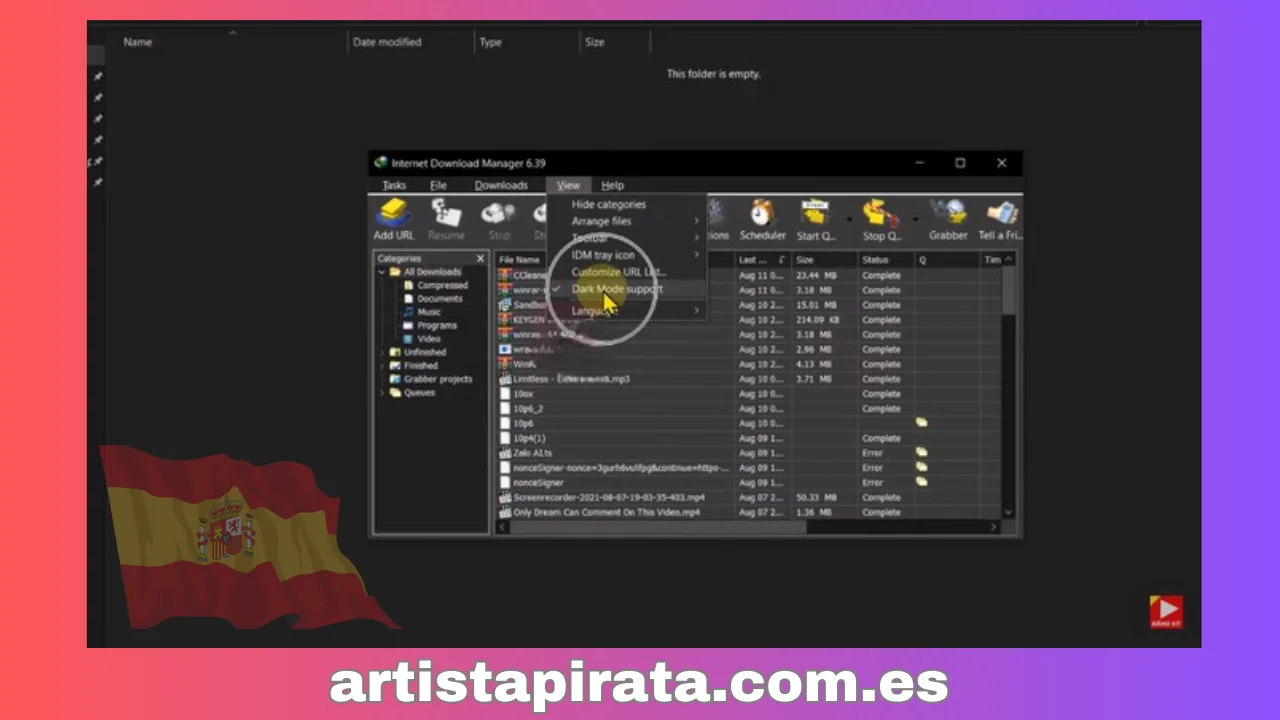Select the Programs category
The image size is (1280, 720).
tap(436, 325)
